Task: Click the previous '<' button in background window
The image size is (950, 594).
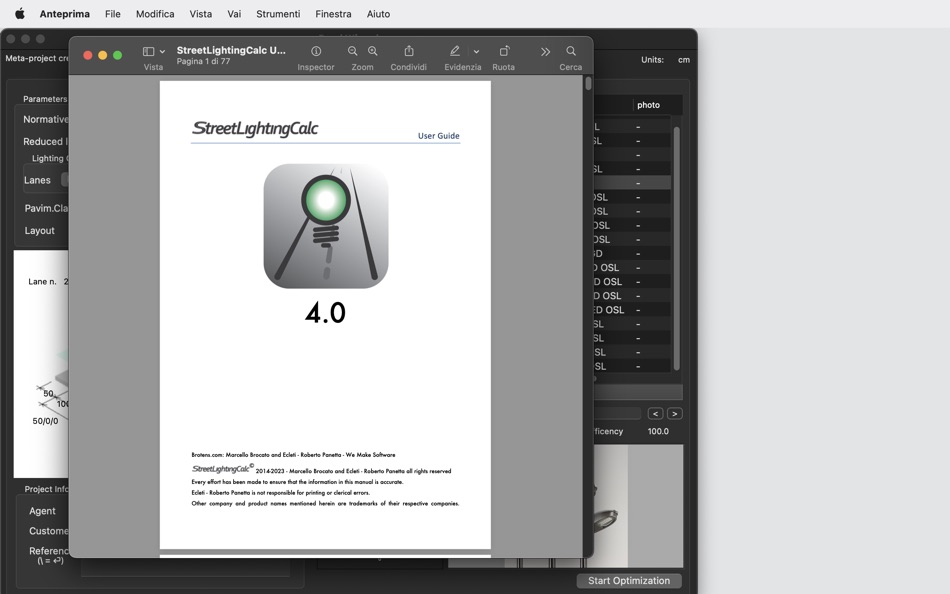Action: click(655, 413)
